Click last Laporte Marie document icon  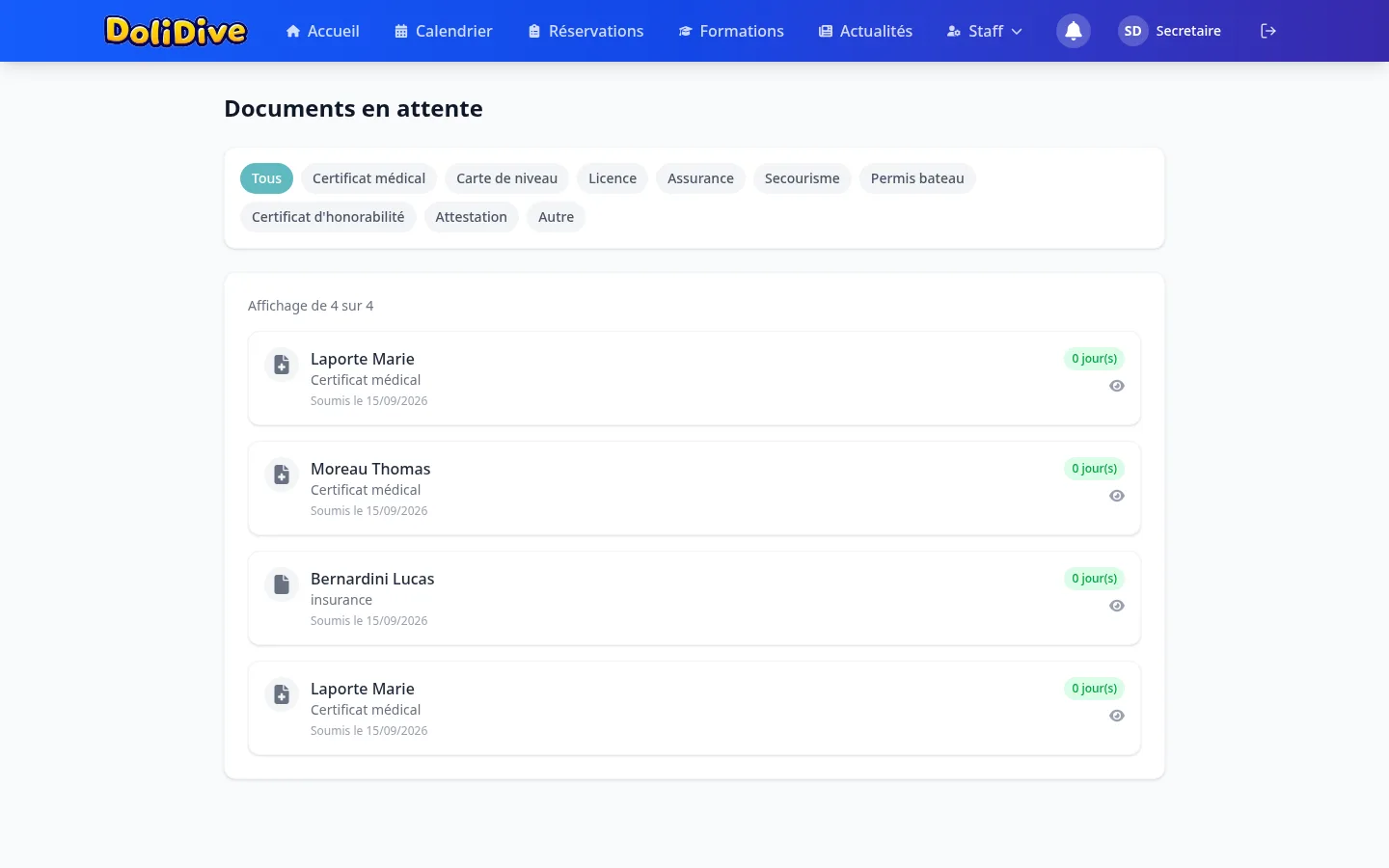click(282, 694)
